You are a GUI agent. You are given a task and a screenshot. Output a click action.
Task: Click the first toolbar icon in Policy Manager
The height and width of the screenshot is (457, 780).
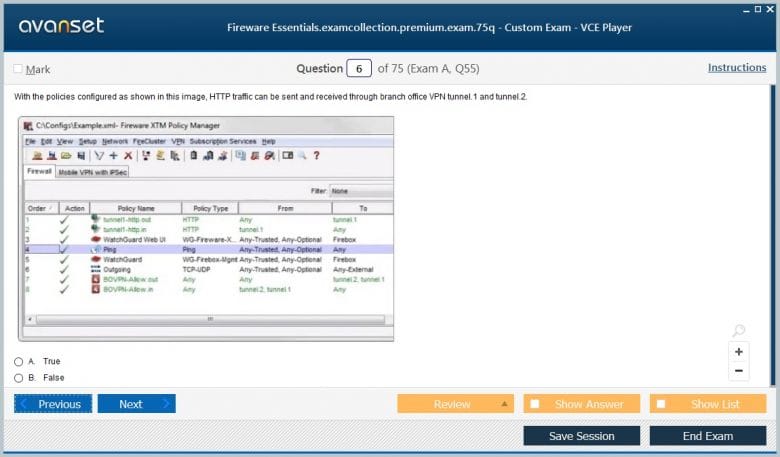tap(37, 156)
